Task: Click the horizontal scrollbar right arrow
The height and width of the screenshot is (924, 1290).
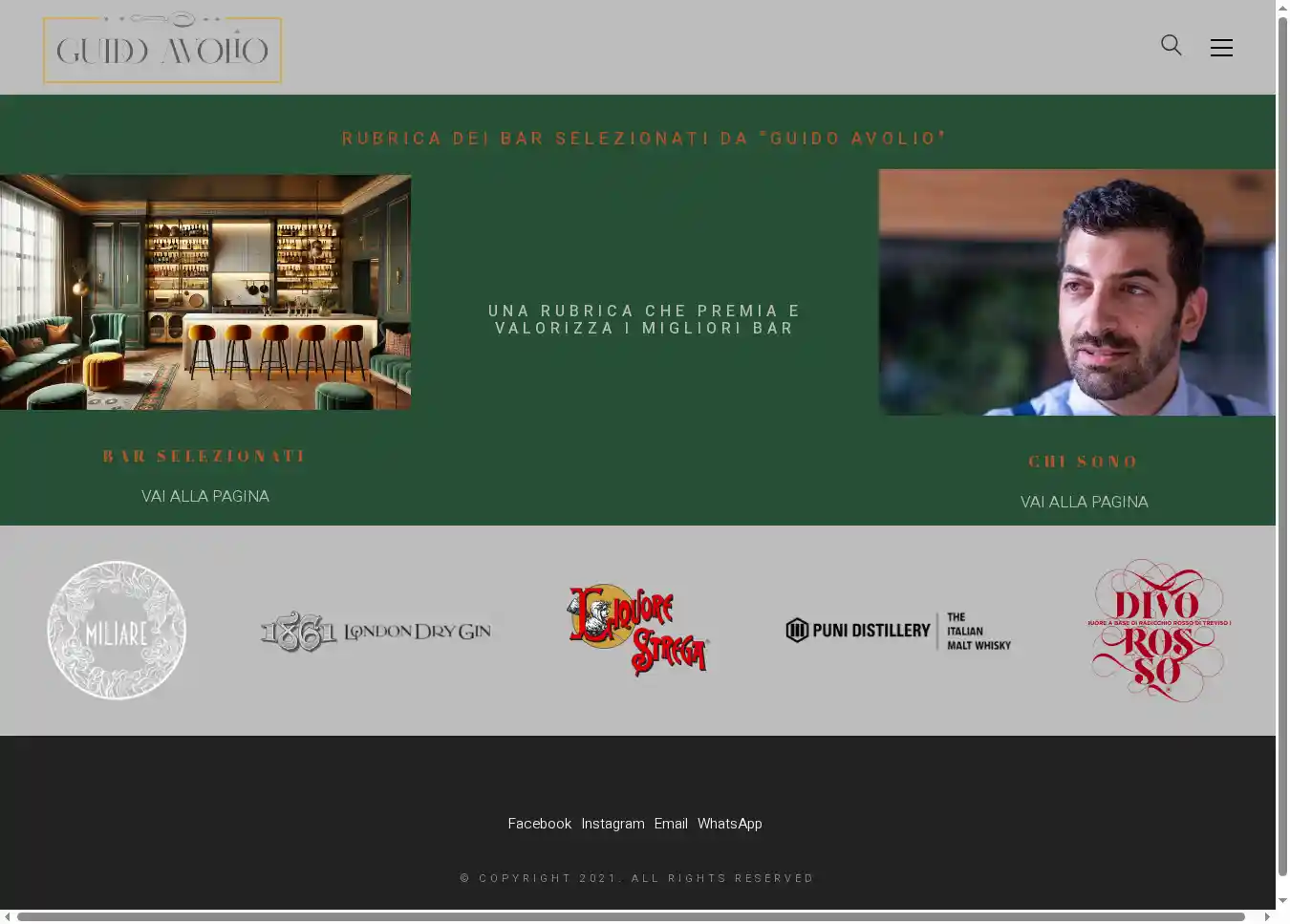Action: coord(1267,916)
